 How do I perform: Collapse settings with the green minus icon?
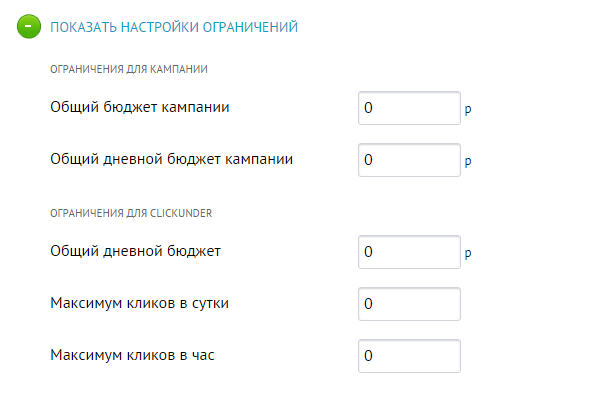pos(29,26)
